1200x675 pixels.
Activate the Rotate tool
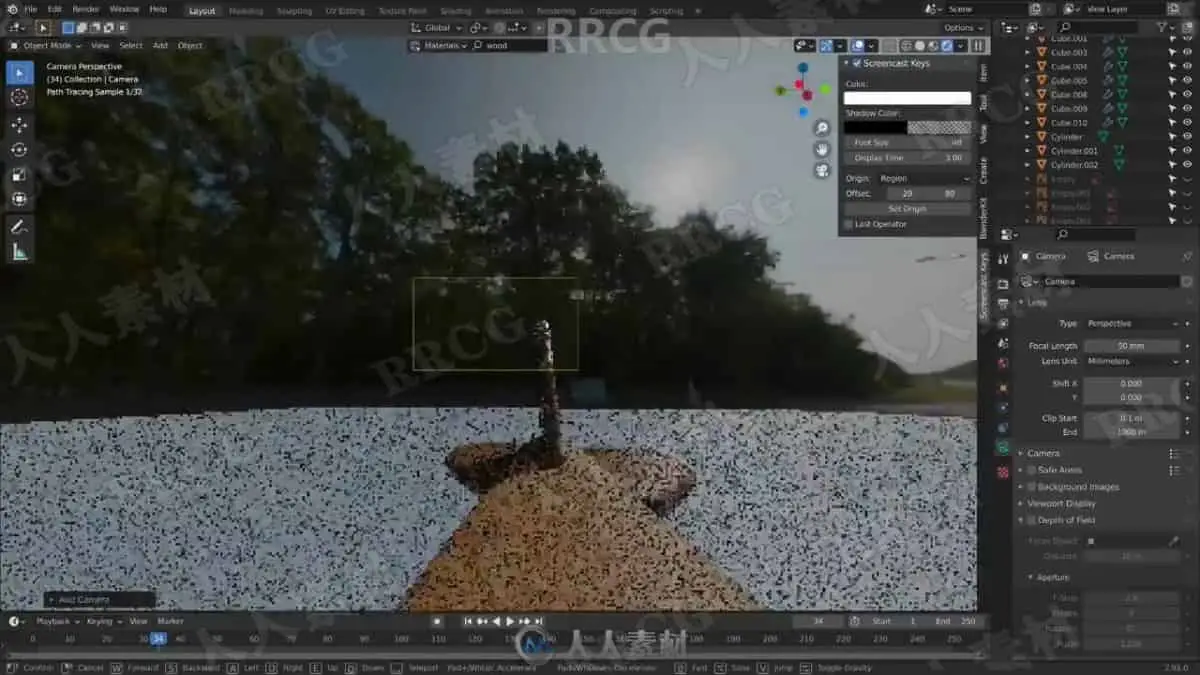(19, 150)
